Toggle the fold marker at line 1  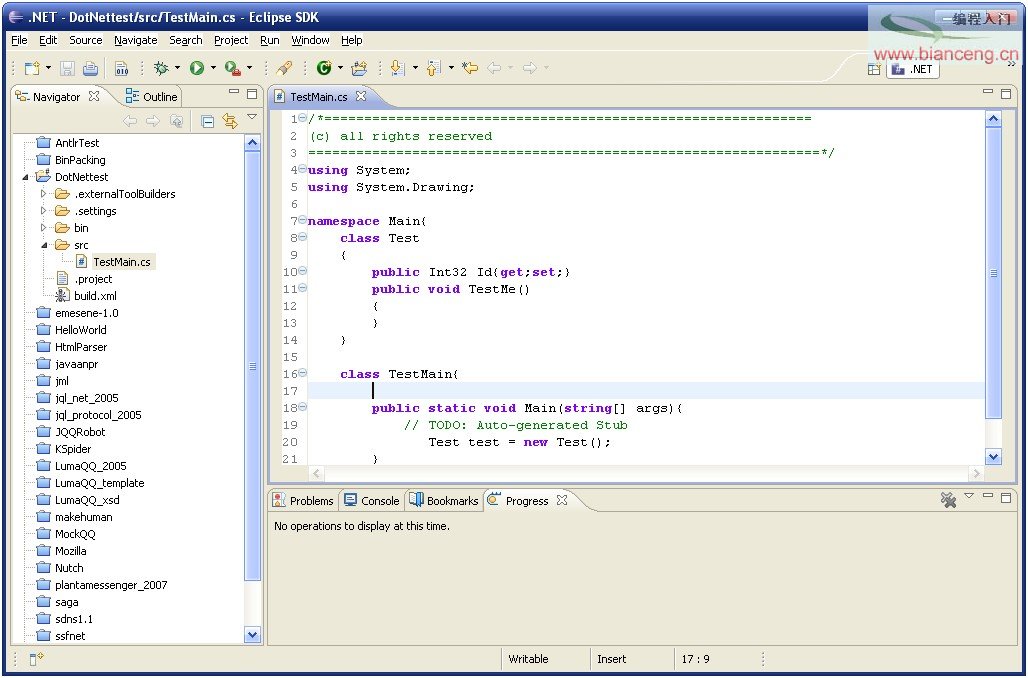pos(302,118)
